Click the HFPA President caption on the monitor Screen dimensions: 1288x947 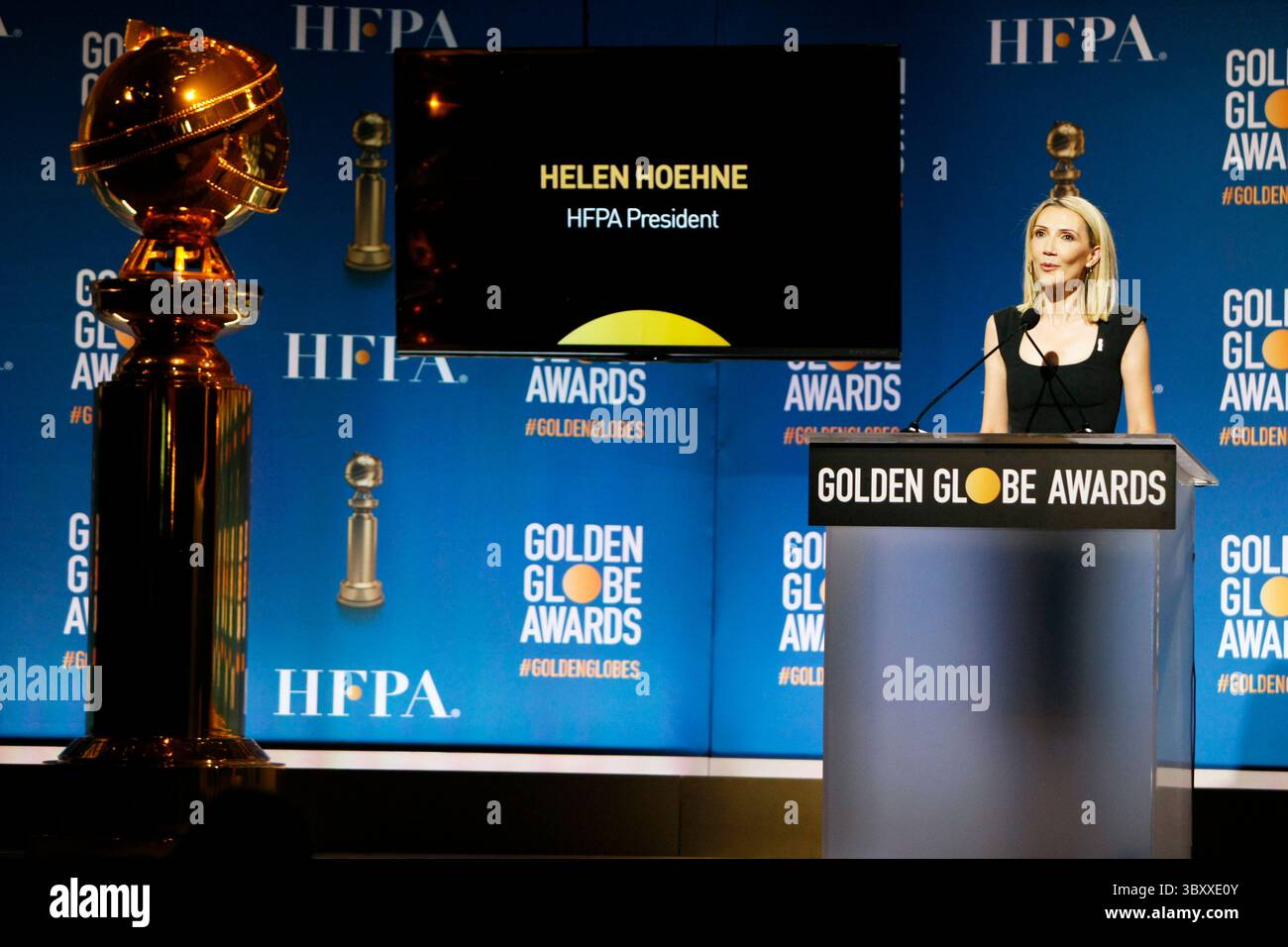click(x=642, y=219)
